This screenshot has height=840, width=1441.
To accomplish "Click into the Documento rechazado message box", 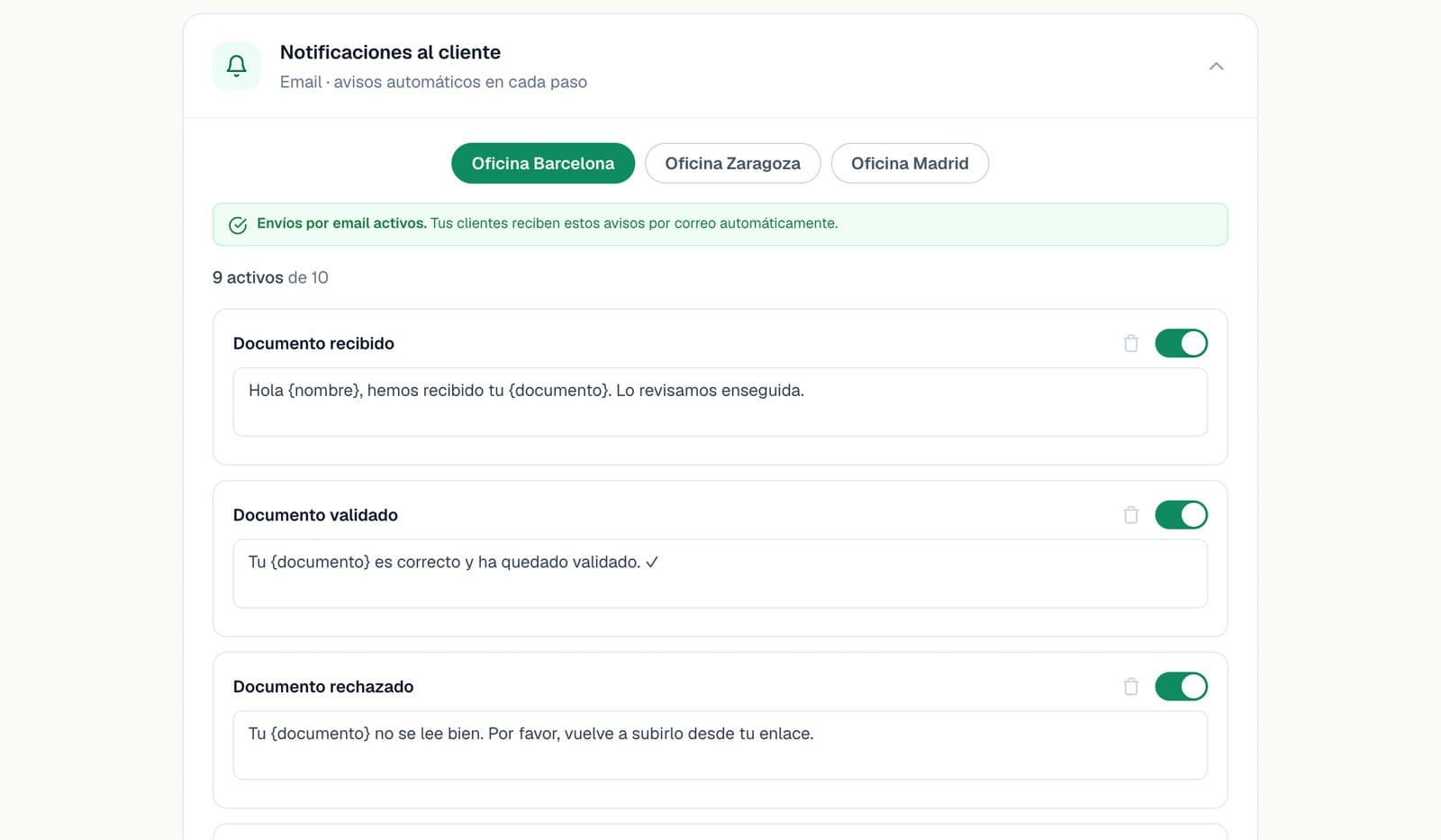I will (720, 745).
